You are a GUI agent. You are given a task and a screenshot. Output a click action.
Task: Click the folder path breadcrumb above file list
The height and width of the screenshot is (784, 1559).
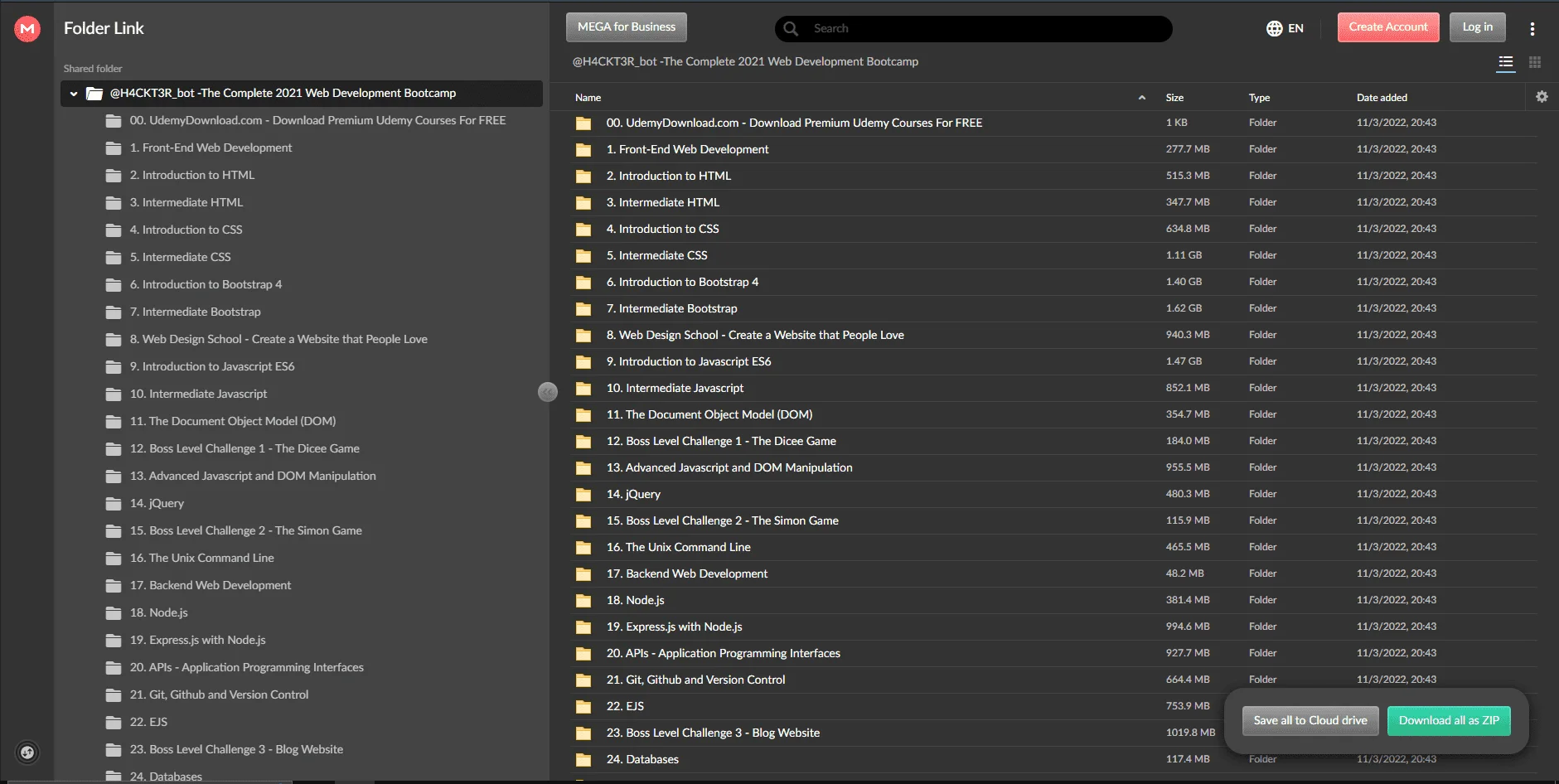point(745,62)
